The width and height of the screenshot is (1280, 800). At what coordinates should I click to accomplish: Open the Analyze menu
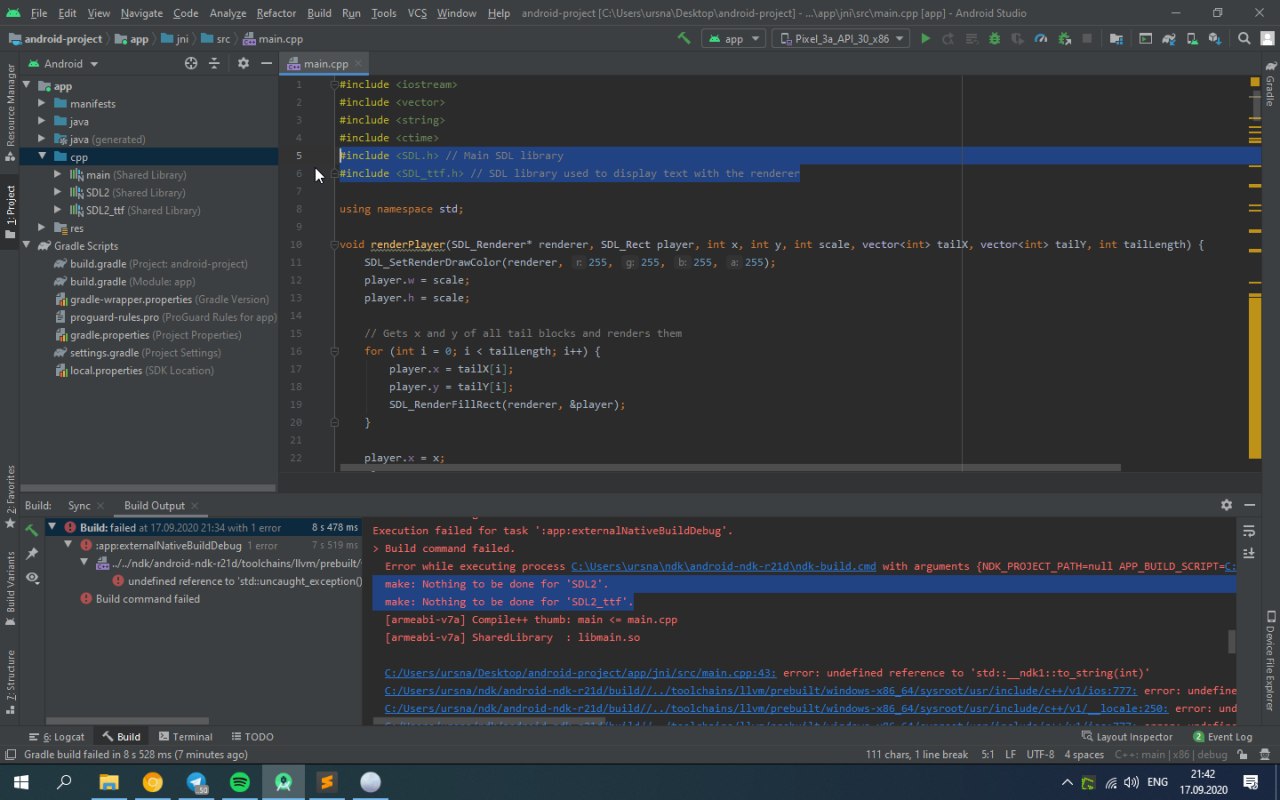click(x=228, y=13)
